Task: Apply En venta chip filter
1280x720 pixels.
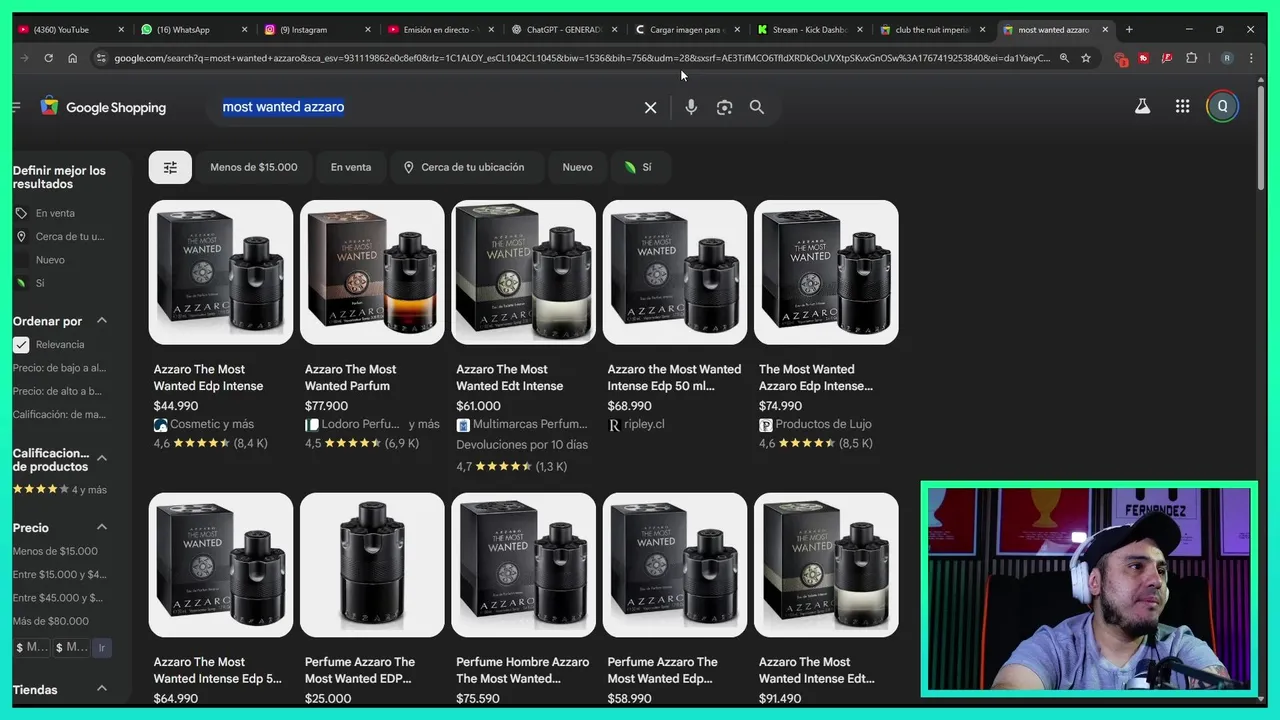Action: pos(351,167)
